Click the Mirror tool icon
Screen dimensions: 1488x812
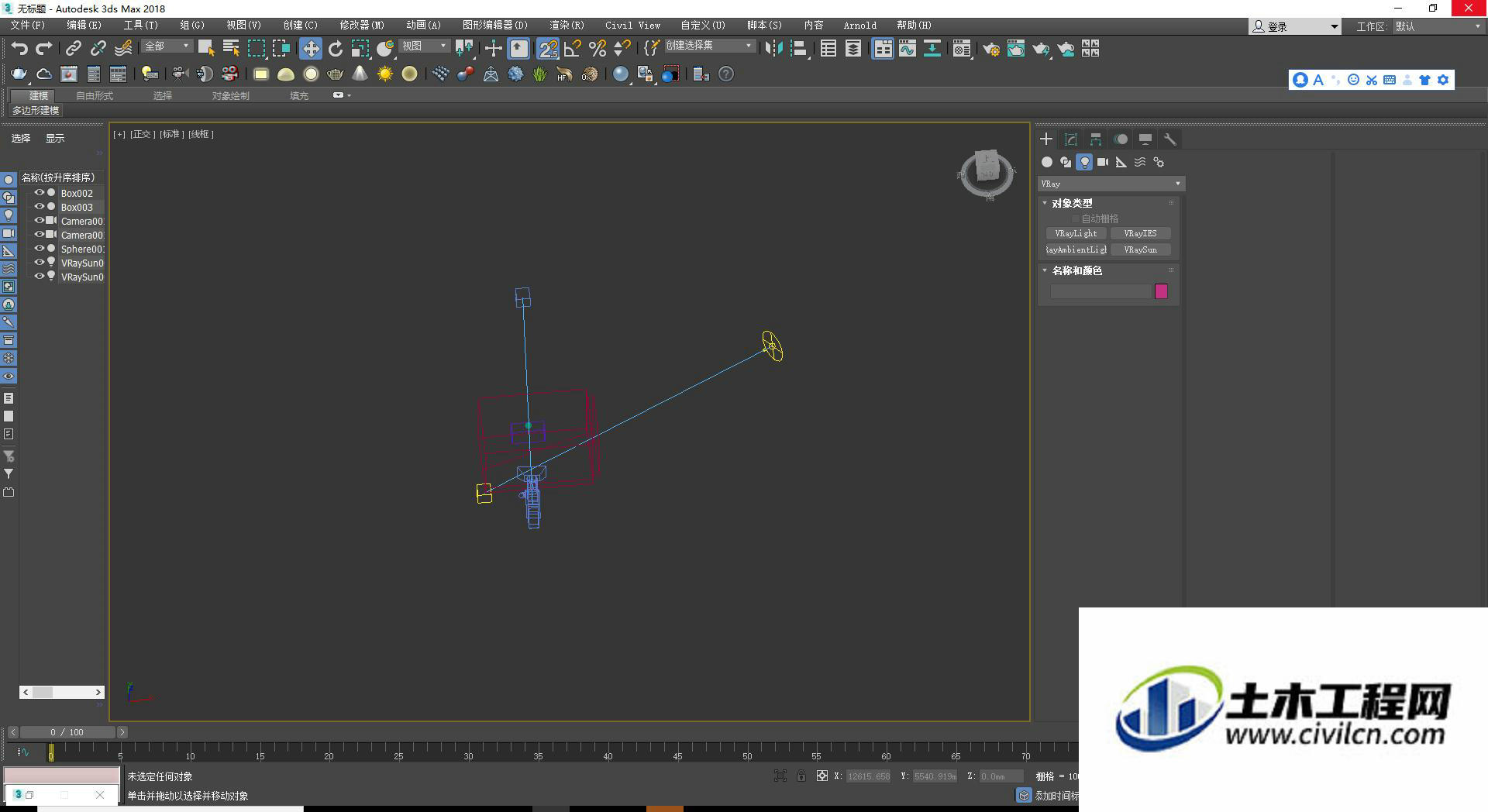coord(773,49)
